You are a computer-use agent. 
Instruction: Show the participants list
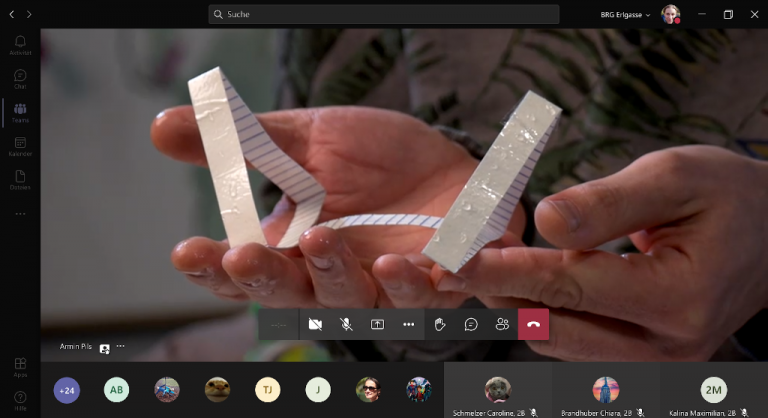pyautogui.click(x=502, y=324)
